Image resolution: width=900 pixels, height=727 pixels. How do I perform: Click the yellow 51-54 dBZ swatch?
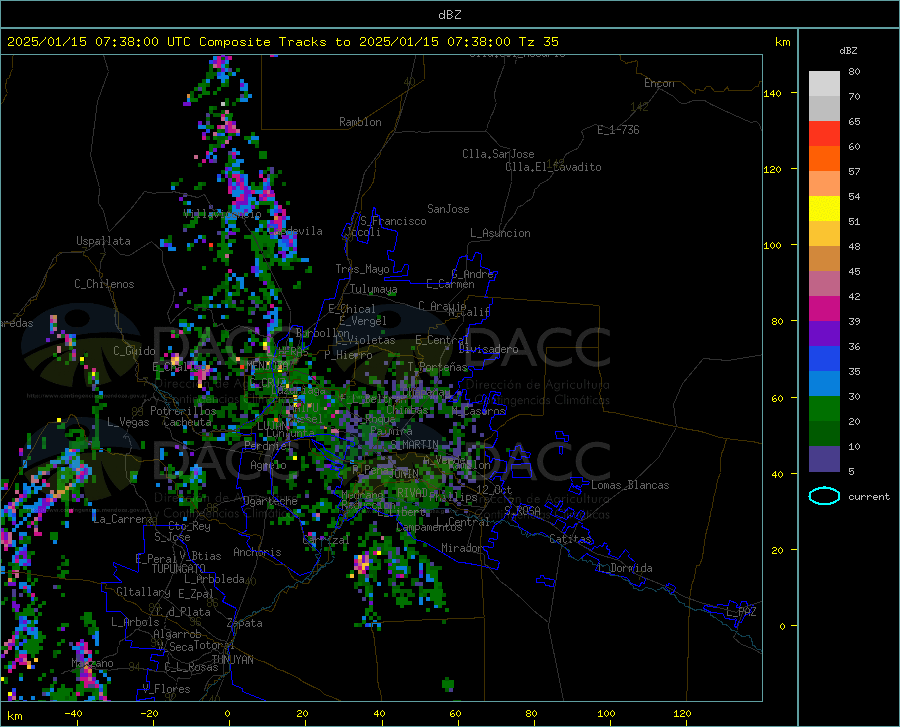824,209
